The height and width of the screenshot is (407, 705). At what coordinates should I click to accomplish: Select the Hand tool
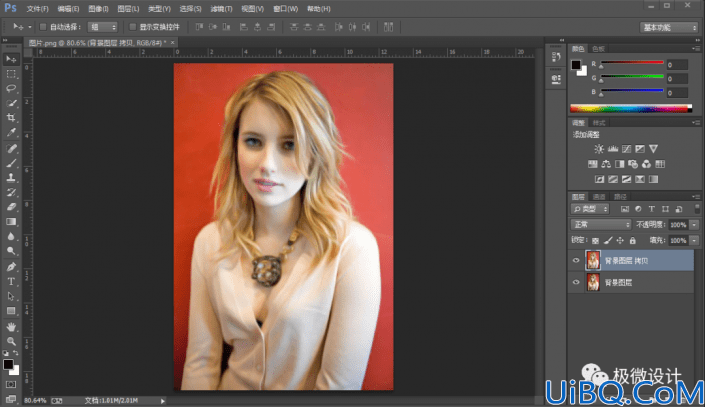[11, 326]
